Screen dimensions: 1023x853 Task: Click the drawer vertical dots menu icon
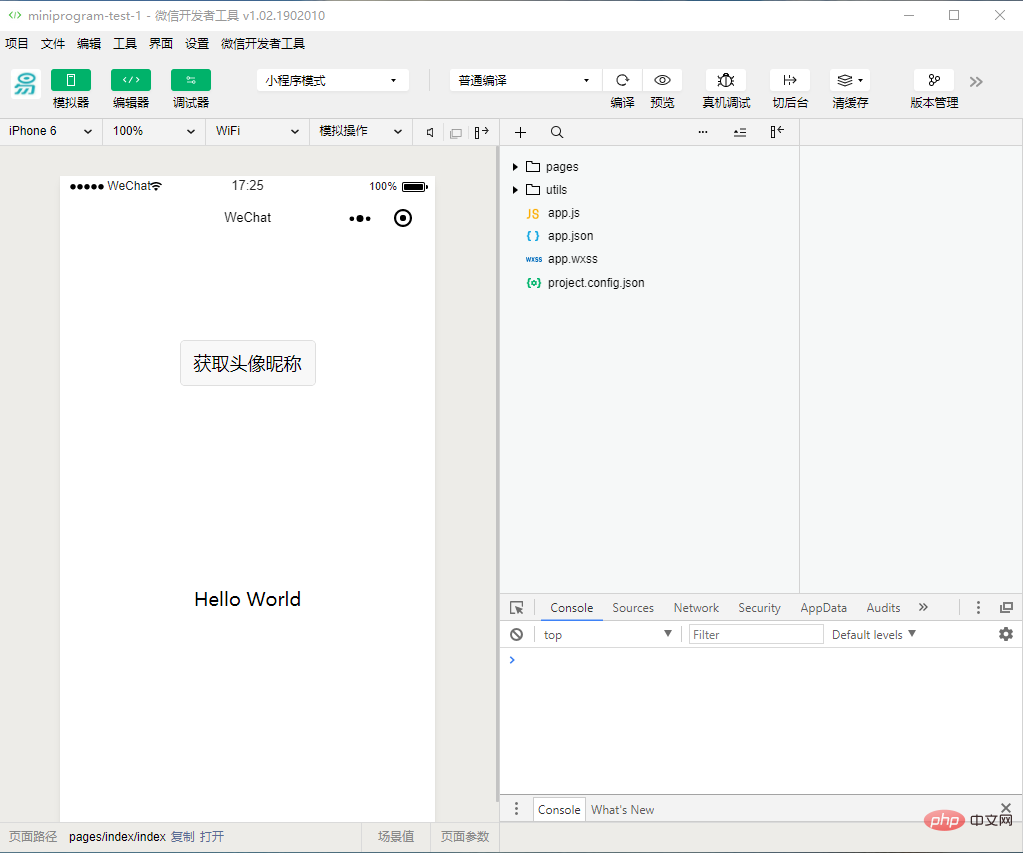pyautogui.click(x=516, y=809)
